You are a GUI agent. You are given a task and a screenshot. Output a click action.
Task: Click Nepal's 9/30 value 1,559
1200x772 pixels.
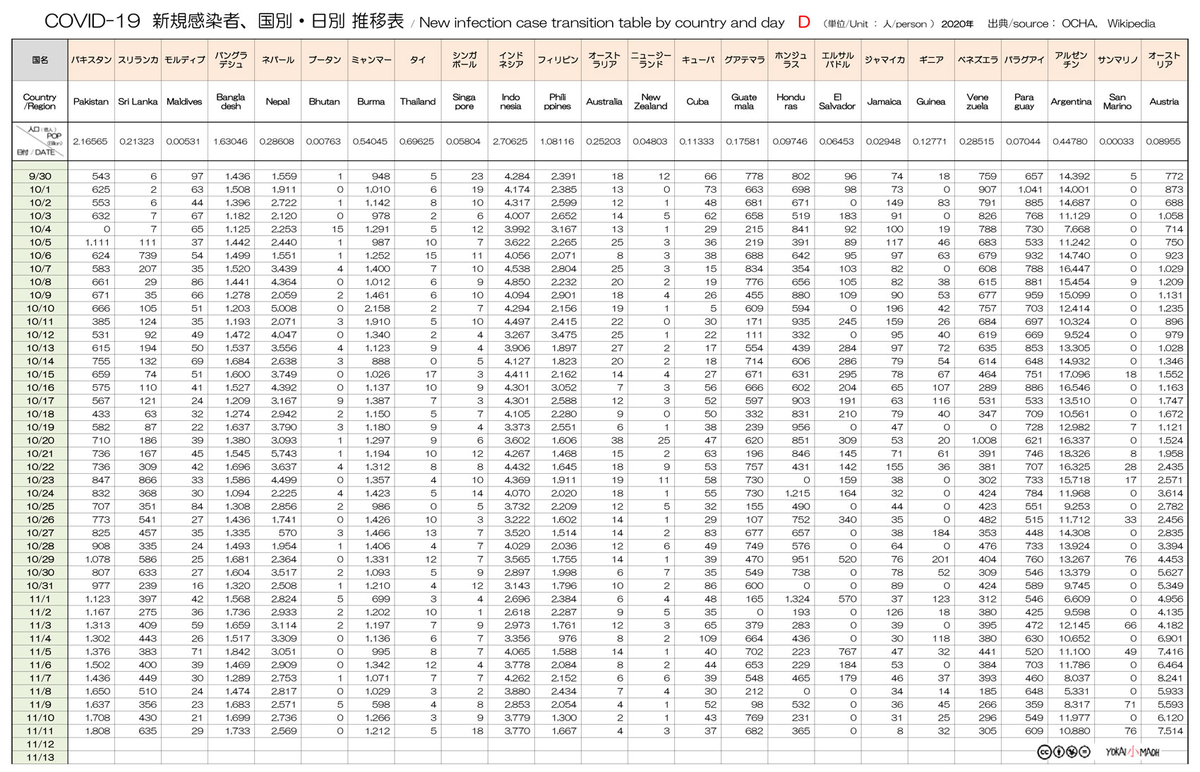pos(285,177)
